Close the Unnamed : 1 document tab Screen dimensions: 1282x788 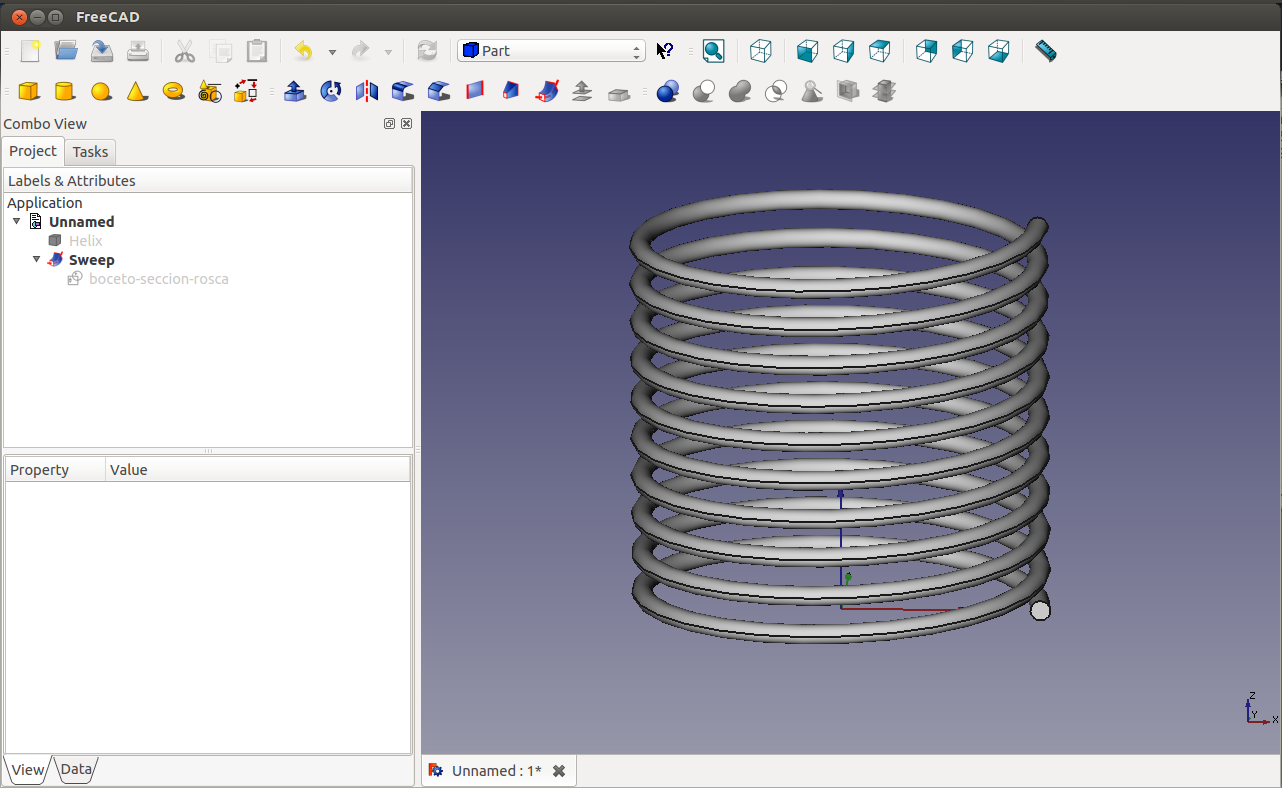point(559,771)
